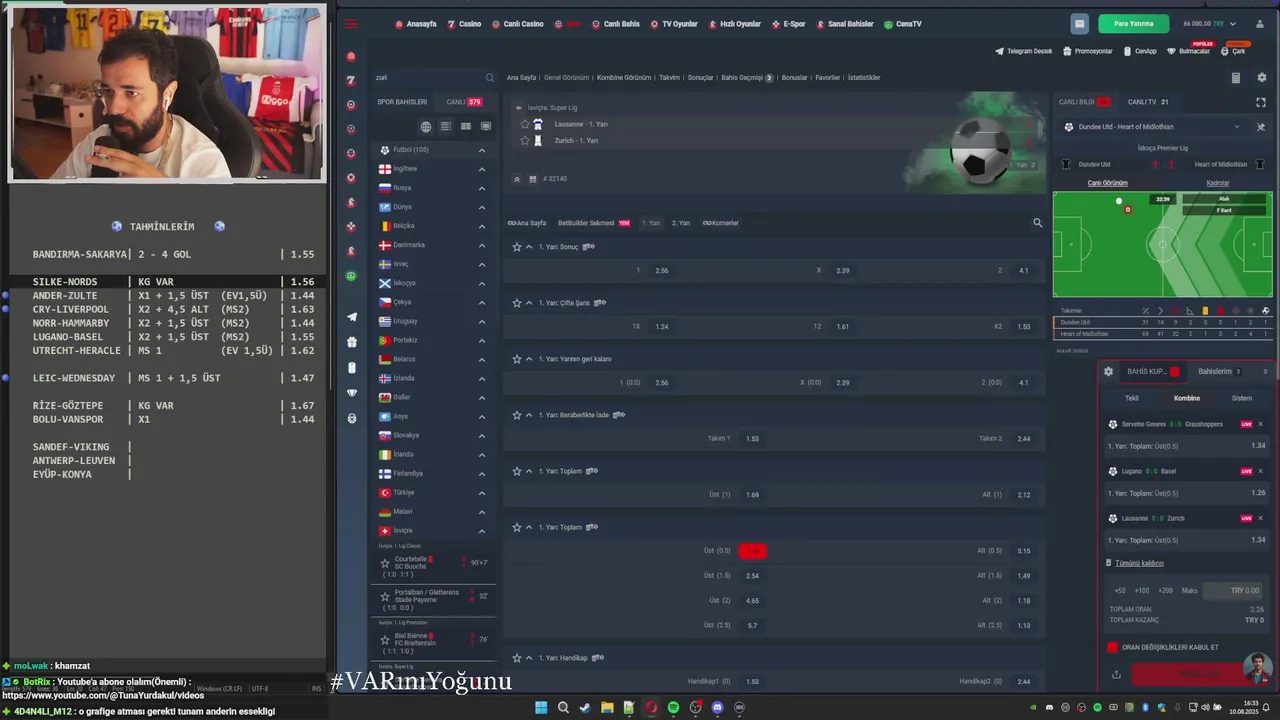Favorite the 1. Yarı: Yarının geri kalanı star

(517, 358)
